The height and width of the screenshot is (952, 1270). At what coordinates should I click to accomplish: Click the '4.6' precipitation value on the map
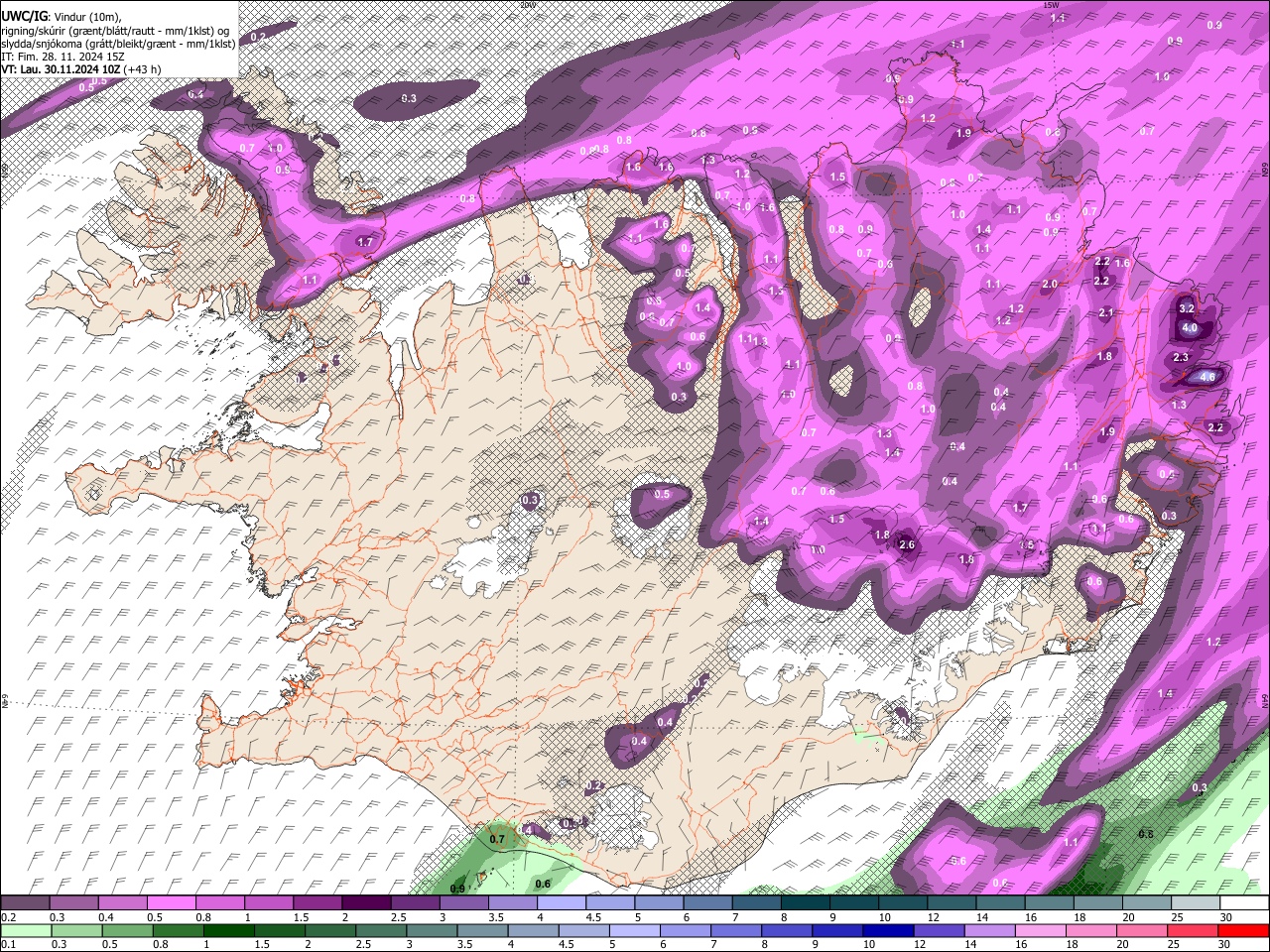(1207, 377)
